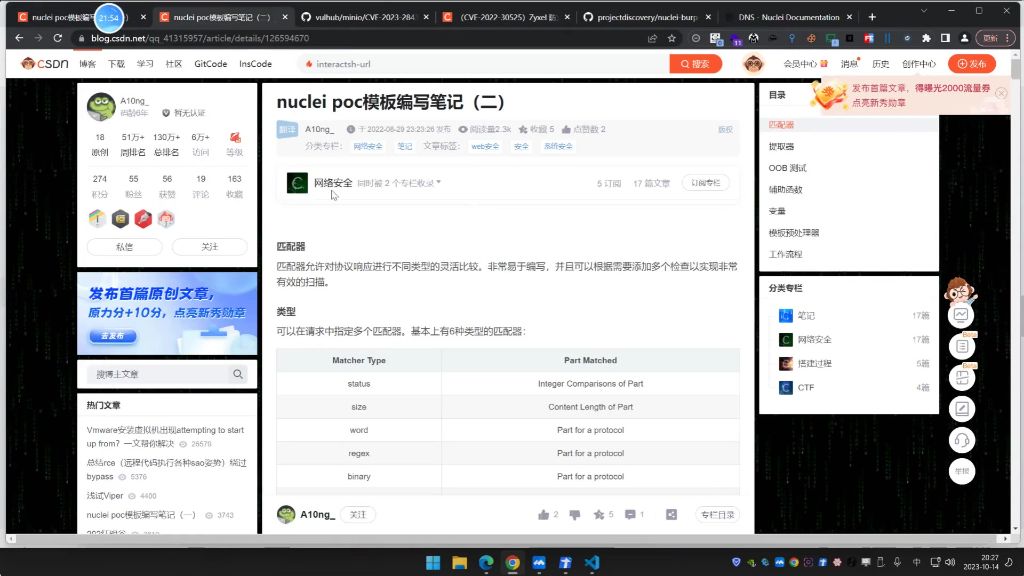
Task: Click the orange 搜索 search button
Action: pyautogui.click(x=696, y=63)
